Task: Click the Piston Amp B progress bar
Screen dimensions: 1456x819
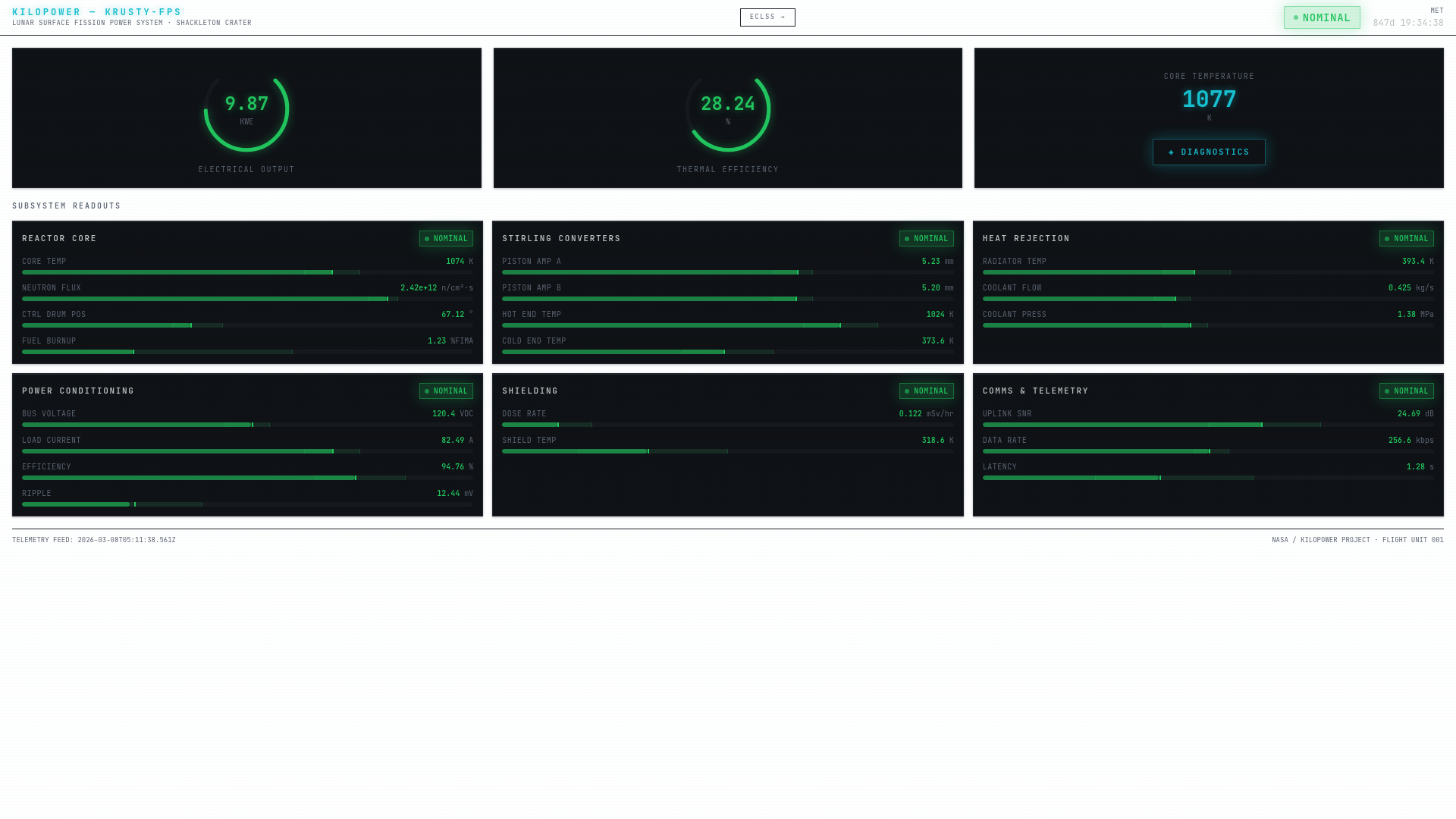Action: click(x=728, y=299)
